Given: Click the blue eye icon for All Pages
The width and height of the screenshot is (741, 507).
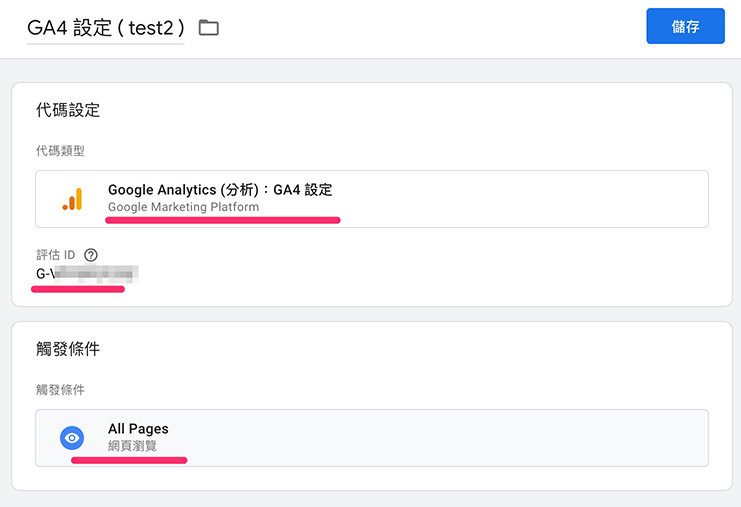Looking at the screenshot, I should (x=72, y=437).
